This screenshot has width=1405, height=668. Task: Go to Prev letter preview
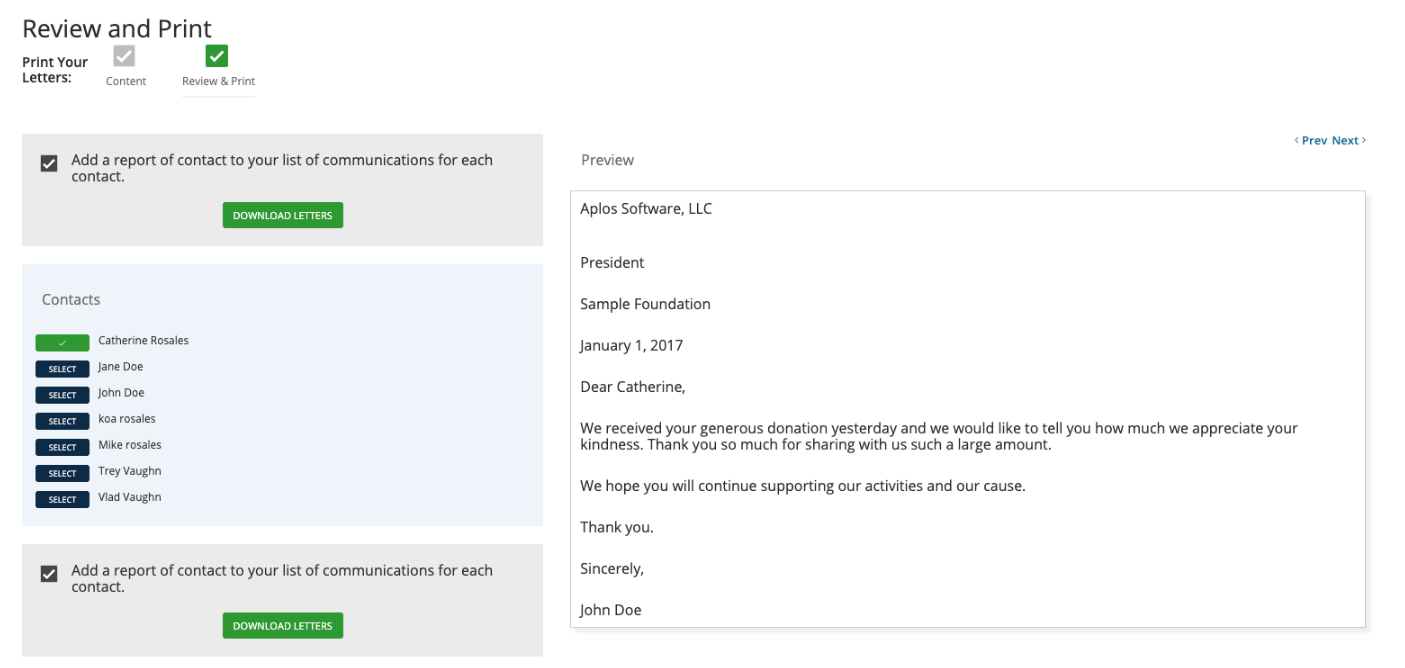click(1311, 140)
